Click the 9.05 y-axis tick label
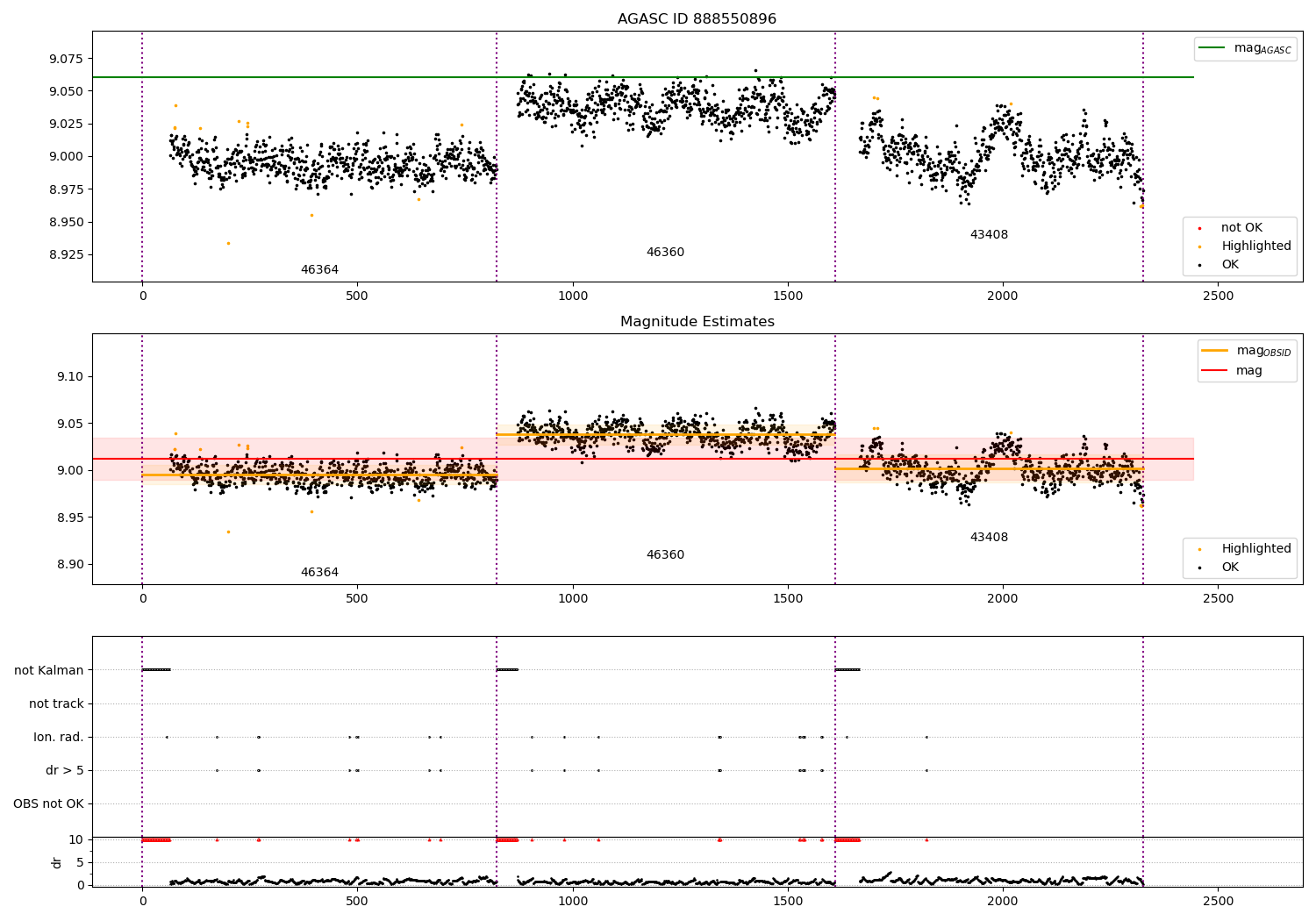The width and height of the screenshot is (1316, 921). pyautogui.click(x=69, y=424)
